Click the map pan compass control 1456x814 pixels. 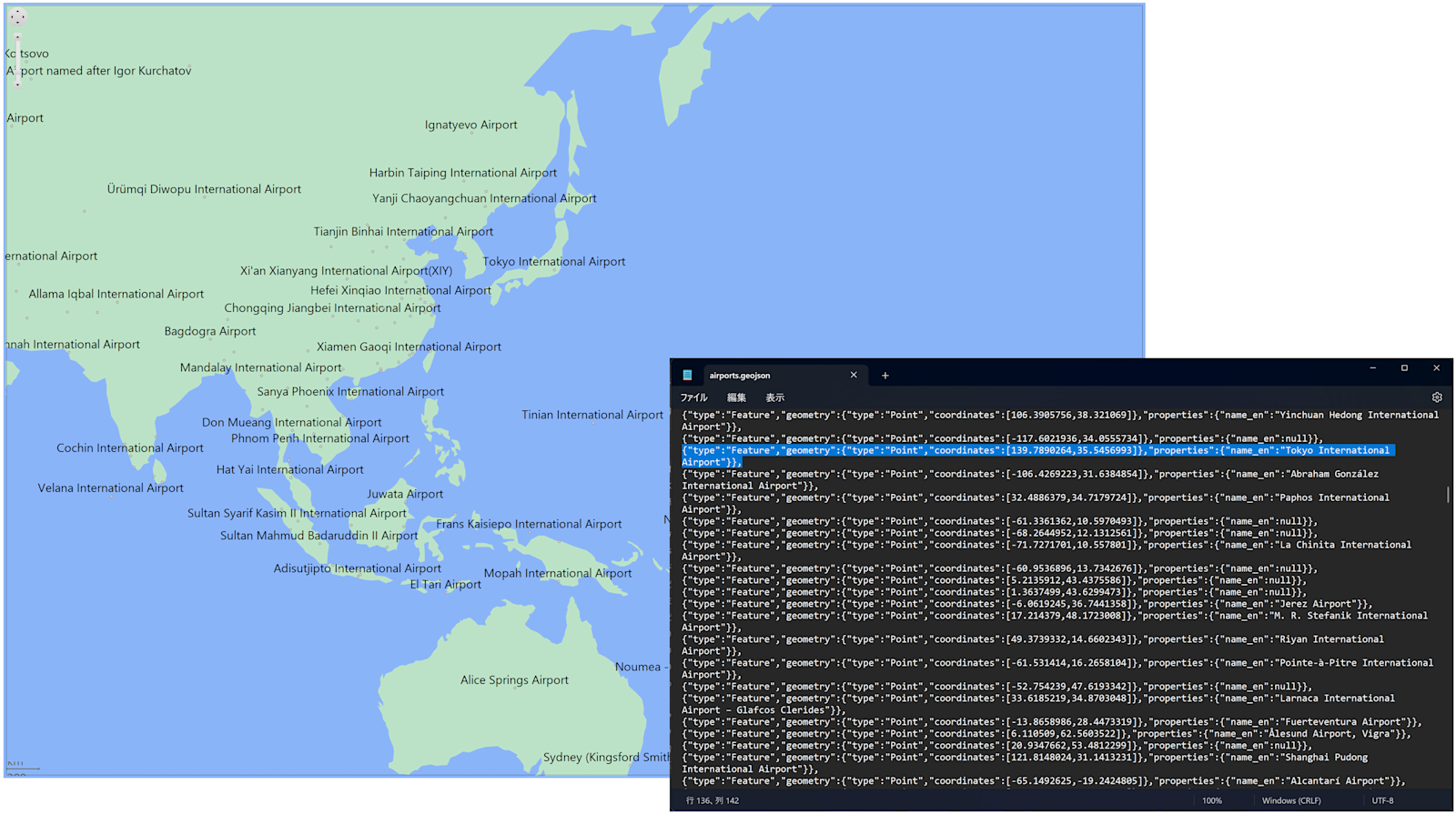point(18,16)
